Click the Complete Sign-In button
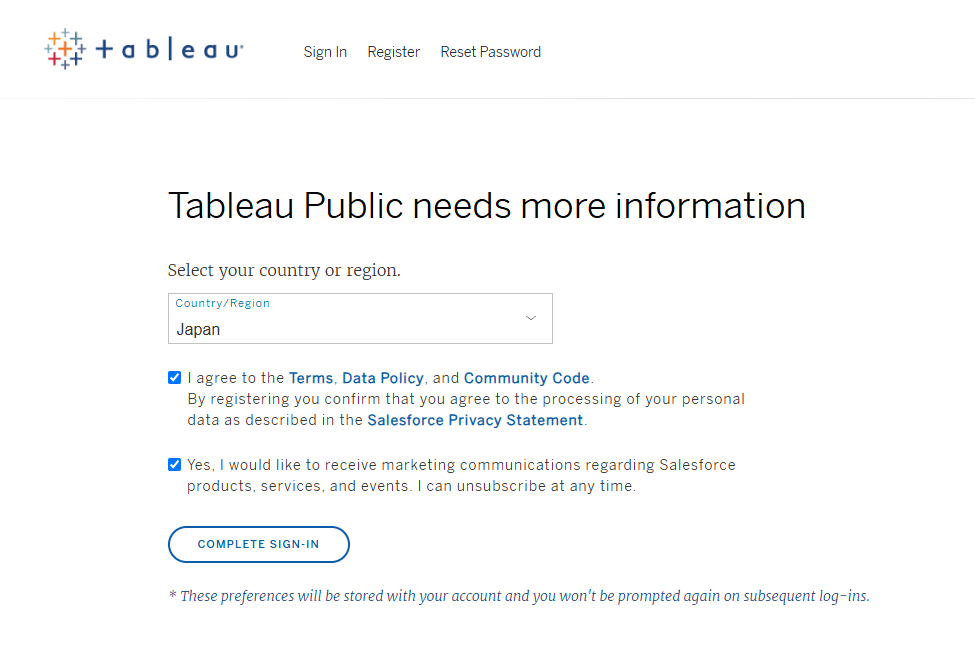Image resolution: width=975 pixels, height=656 pixels. click(x=259, y=545)
